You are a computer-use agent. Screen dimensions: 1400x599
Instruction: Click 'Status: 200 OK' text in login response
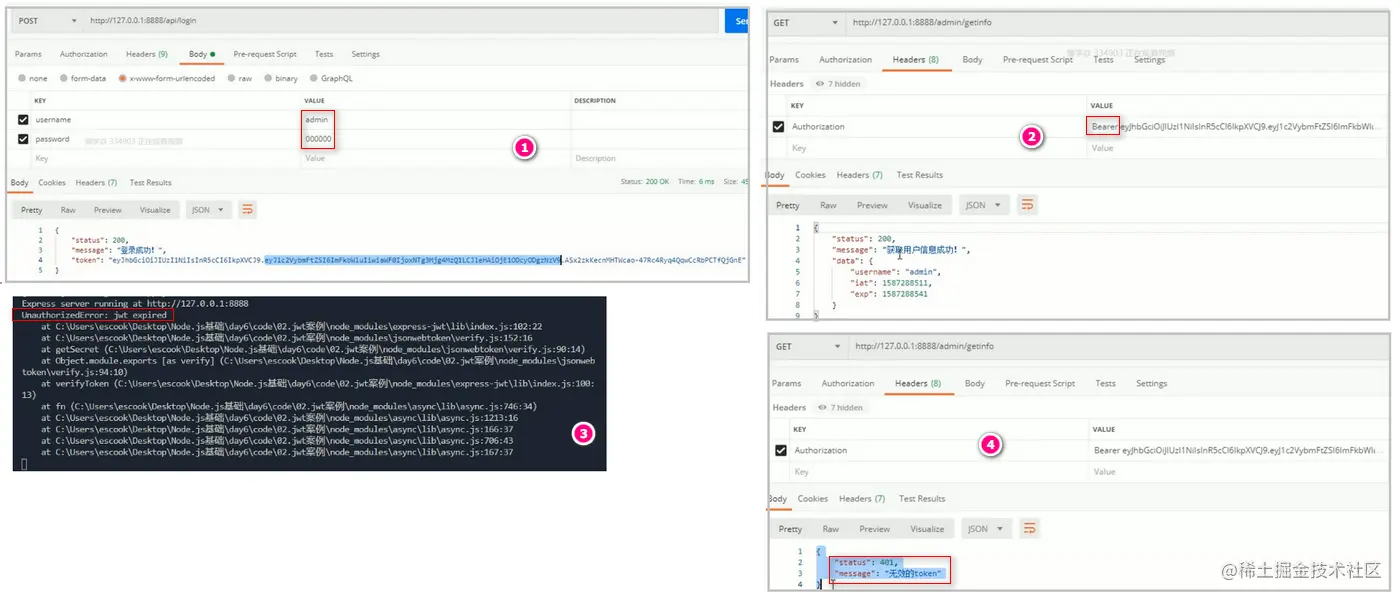coord(643,182)
